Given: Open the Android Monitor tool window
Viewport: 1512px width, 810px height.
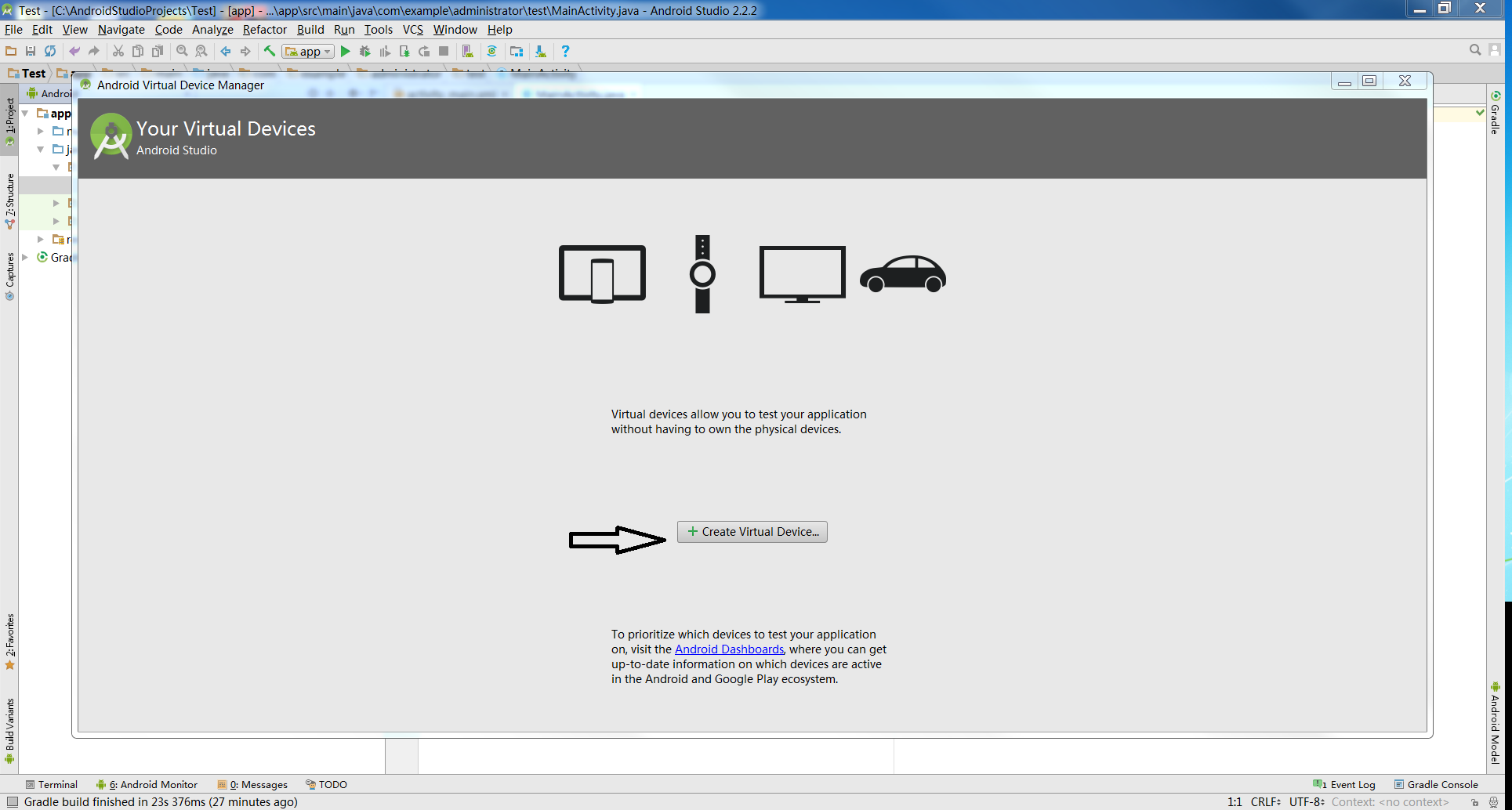Looking at the screenshot, I should [x=147, y=785].
